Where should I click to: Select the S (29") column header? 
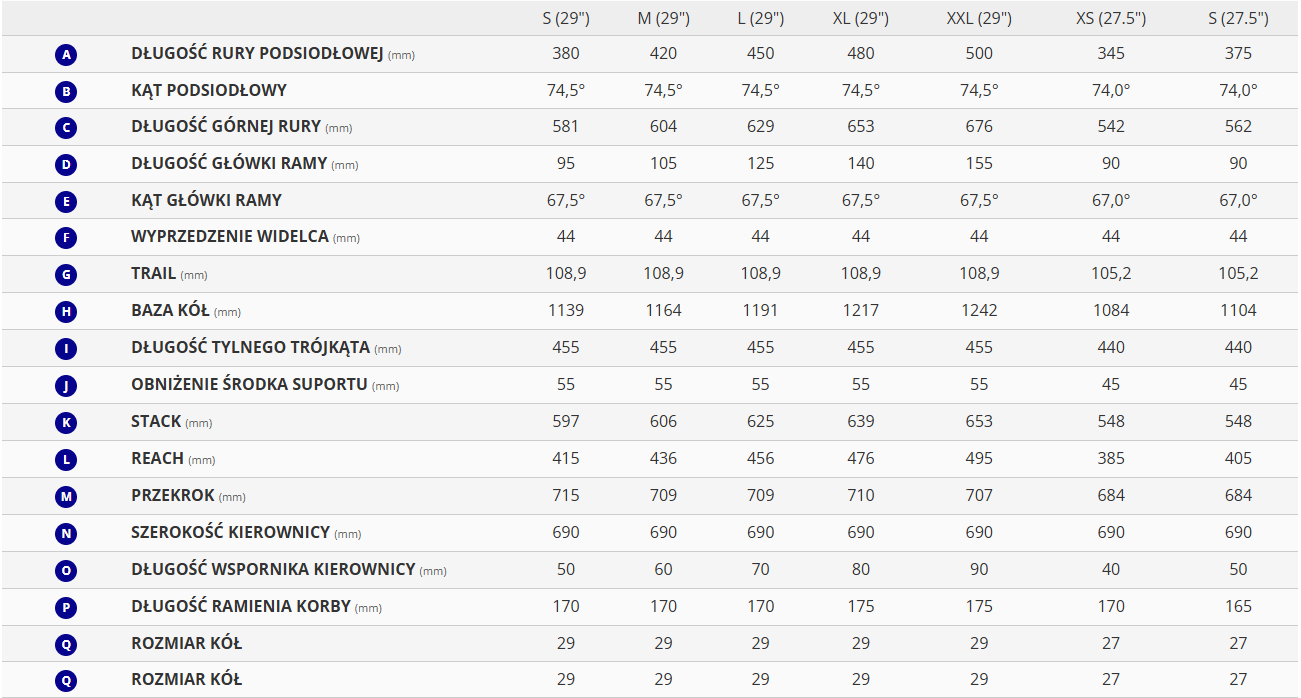566,18
